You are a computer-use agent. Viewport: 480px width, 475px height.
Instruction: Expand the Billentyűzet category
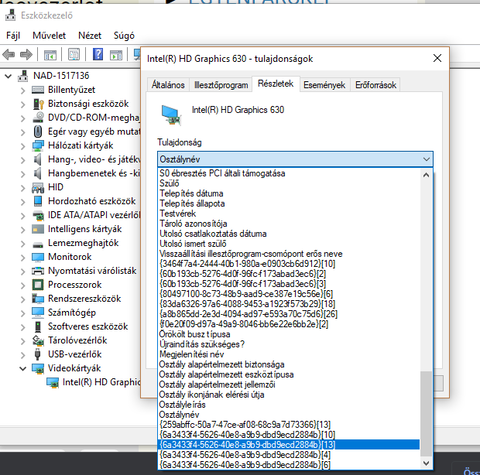[x=23, y=90]
